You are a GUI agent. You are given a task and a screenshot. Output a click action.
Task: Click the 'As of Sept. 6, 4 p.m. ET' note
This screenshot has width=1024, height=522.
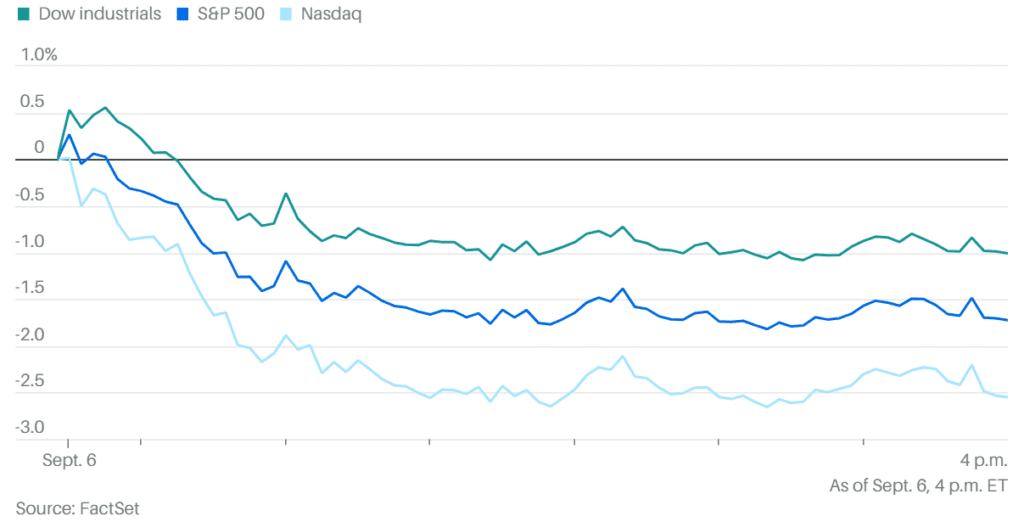(918, 486)
